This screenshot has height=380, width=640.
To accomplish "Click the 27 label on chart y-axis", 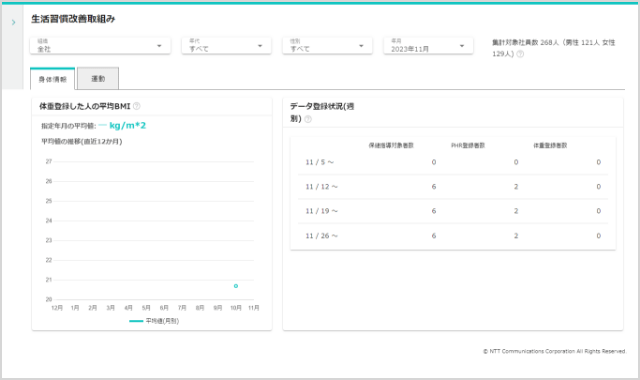I will [49, 162].
